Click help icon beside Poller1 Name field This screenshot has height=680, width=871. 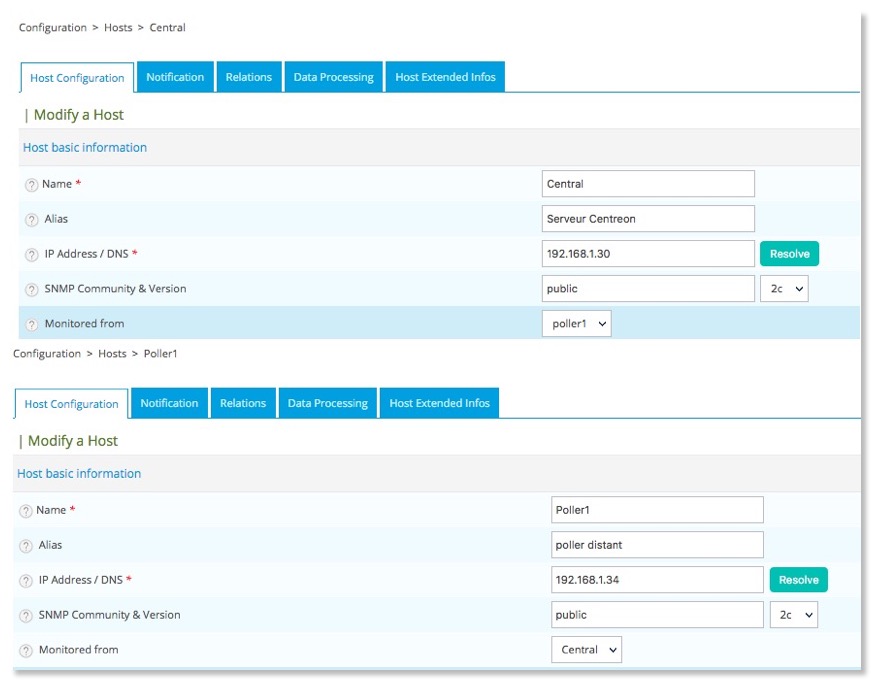(x=25, y=511)
